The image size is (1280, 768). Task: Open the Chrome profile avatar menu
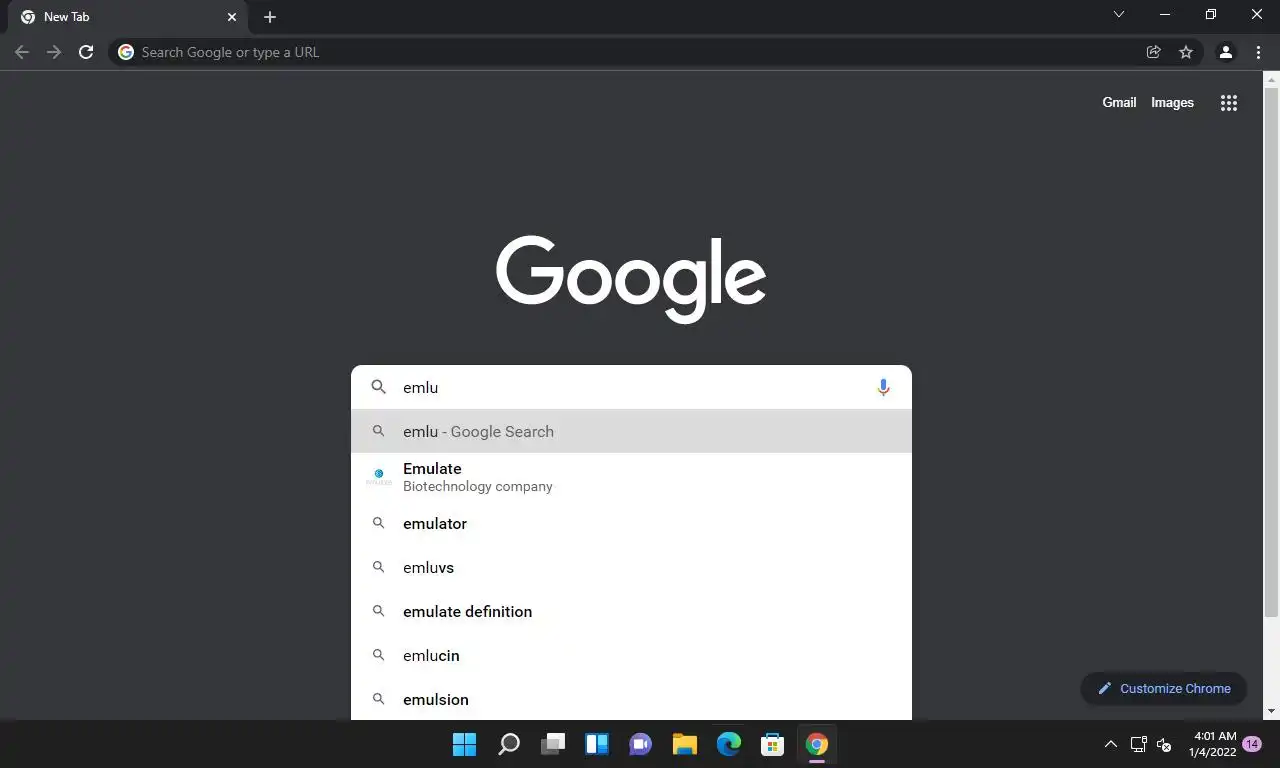pyautogui.click(x=1225, y=52)
